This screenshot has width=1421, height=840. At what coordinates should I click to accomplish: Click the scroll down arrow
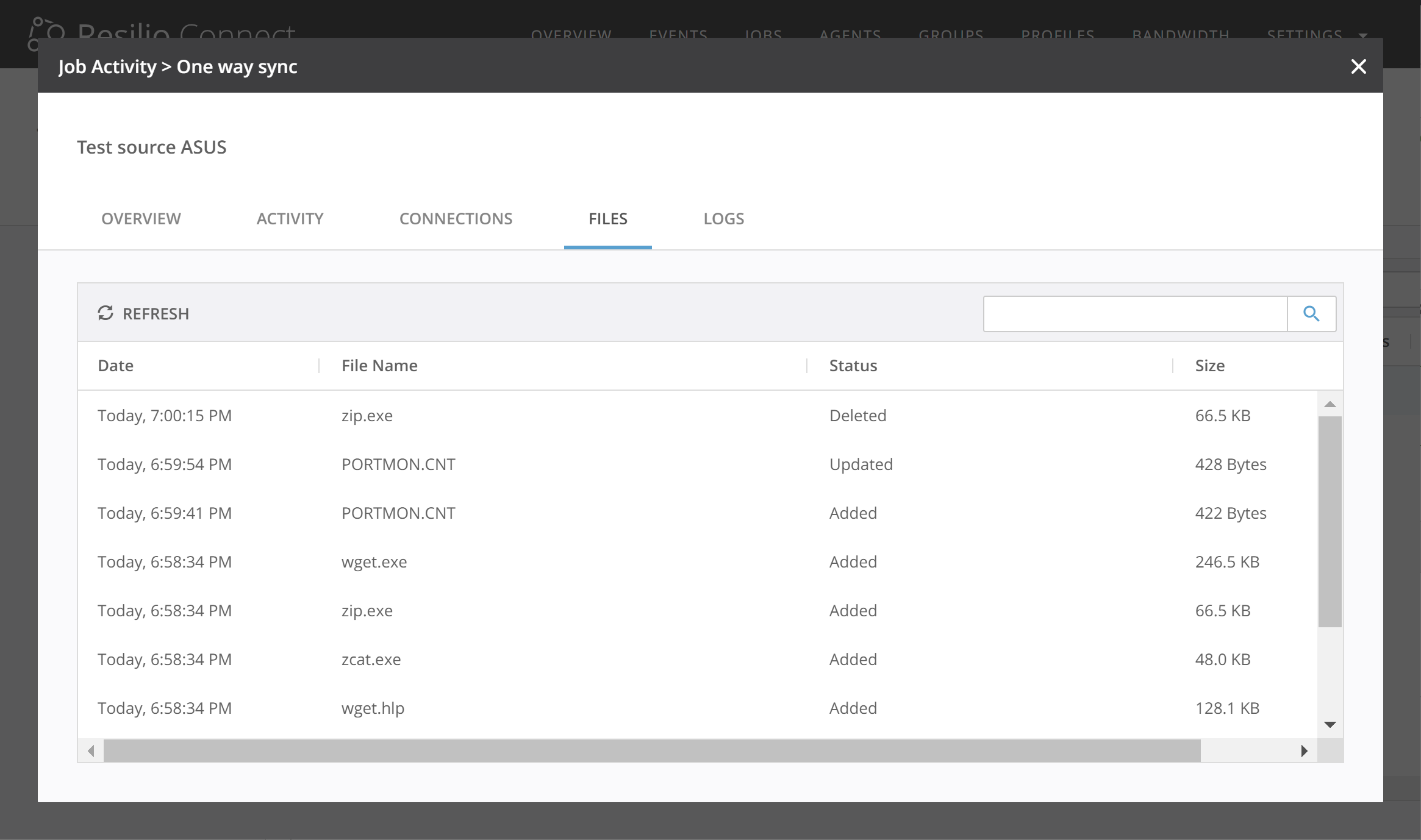pos(1330,725)
